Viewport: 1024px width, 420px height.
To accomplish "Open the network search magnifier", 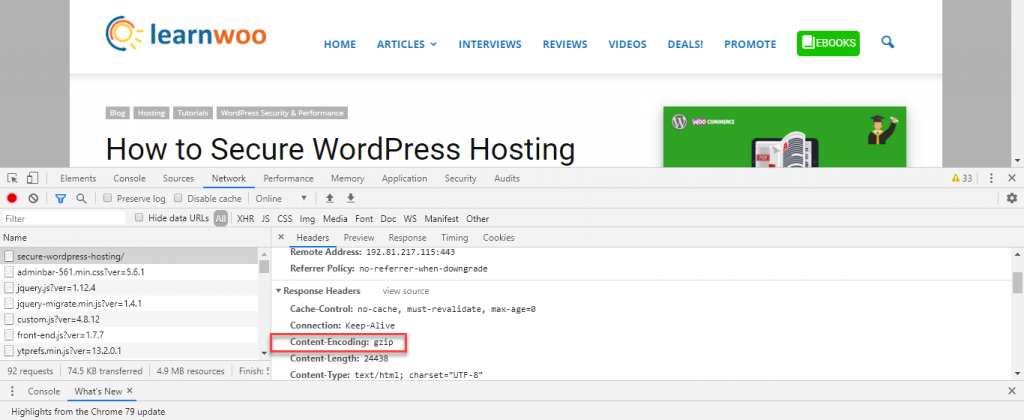I will tap(81, 198).
